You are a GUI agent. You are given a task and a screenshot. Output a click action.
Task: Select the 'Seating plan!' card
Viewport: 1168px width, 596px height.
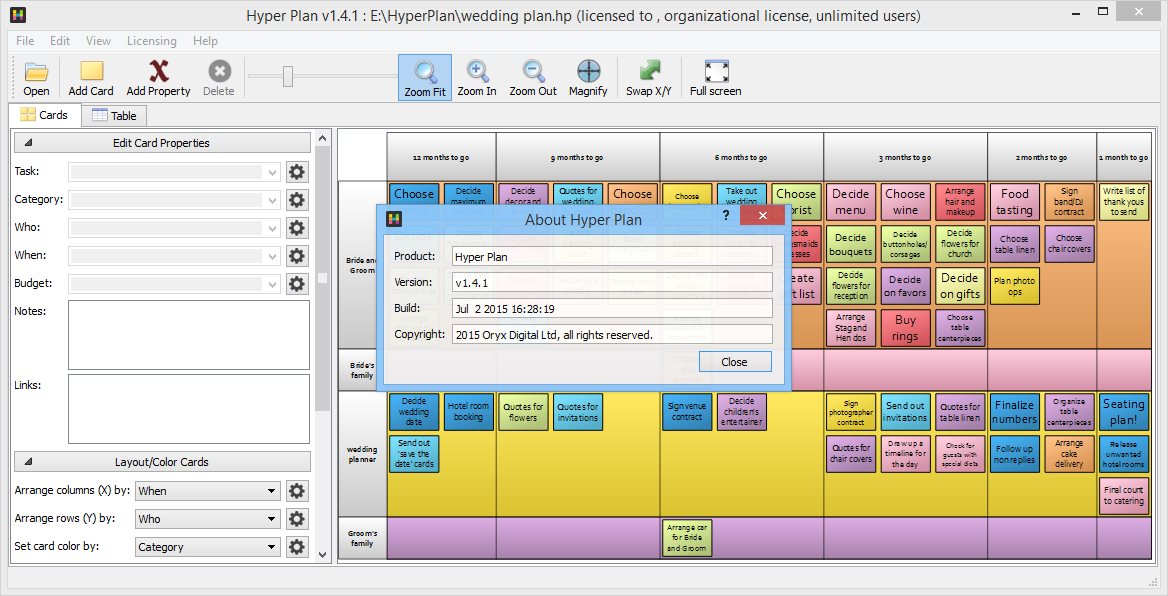click(1123, 411)
